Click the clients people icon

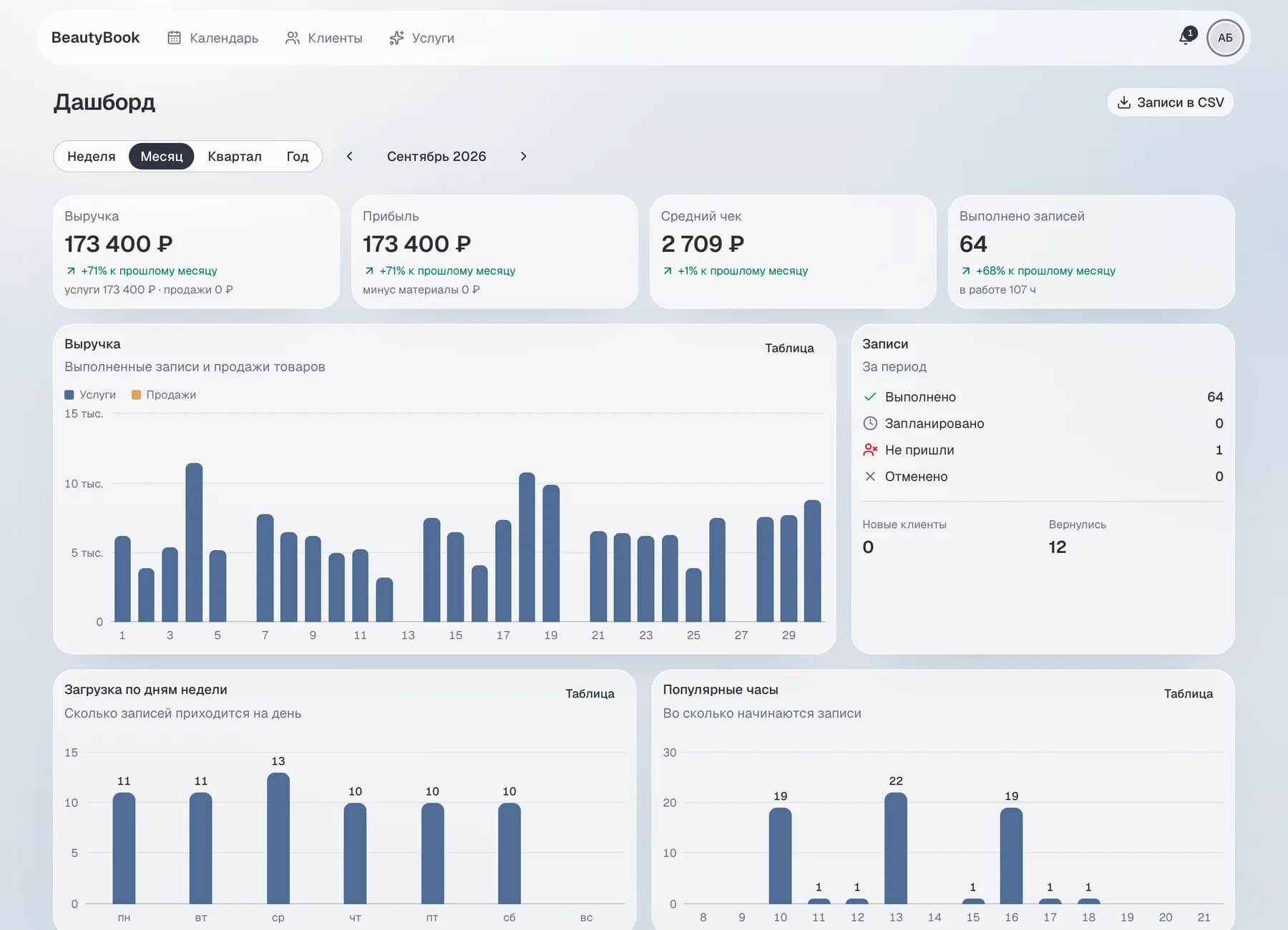pyautogui.click(x=292, y=38)
